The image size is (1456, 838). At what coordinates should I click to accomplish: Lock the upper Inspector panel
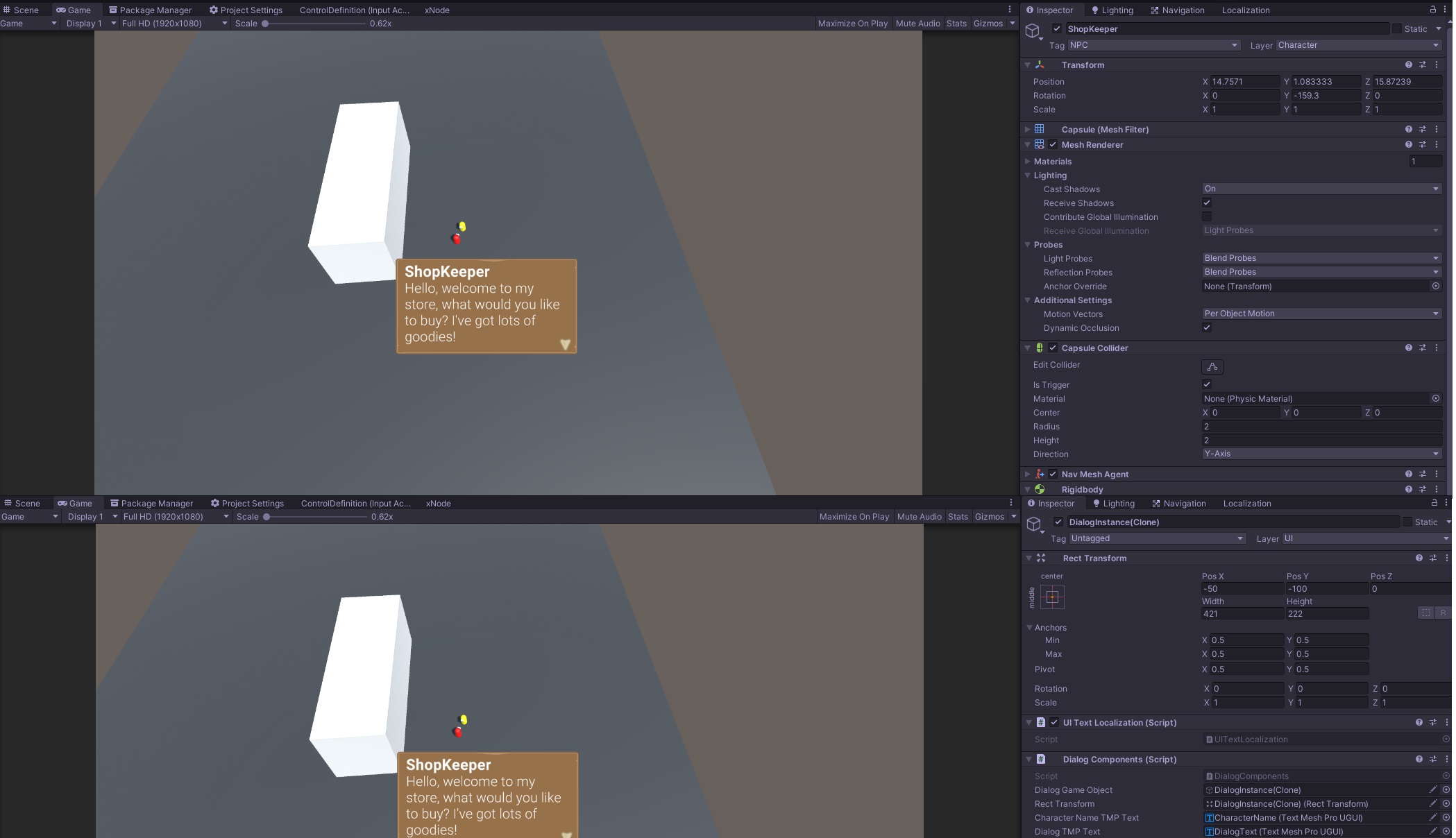1432,10
